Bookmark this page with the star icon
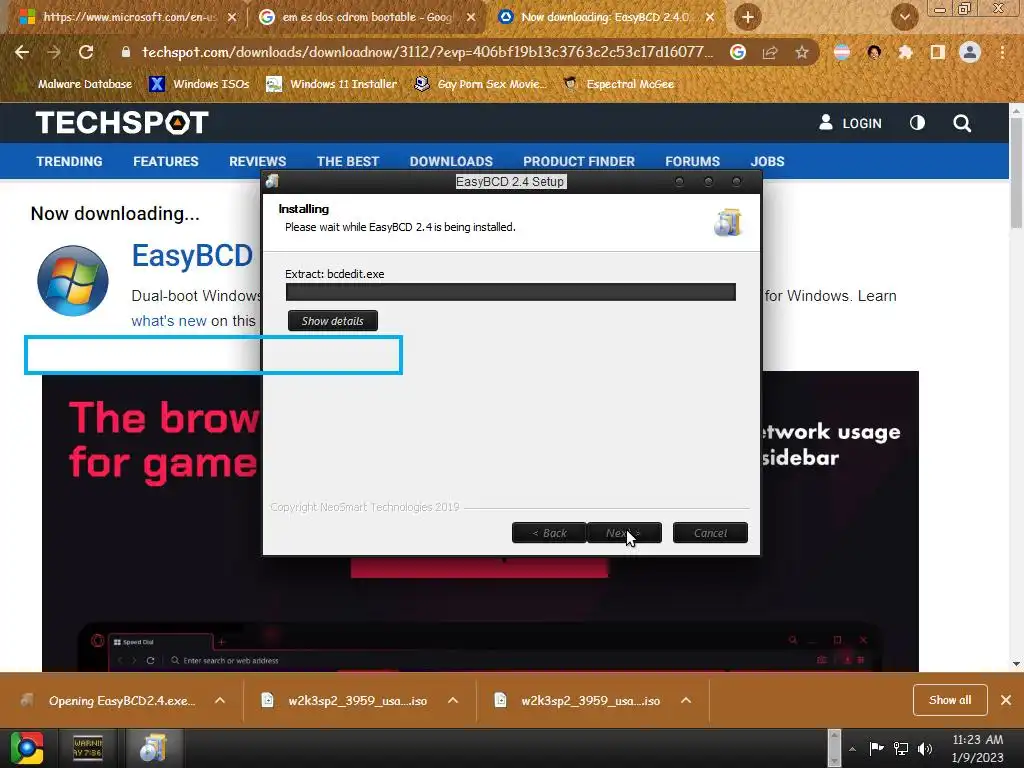1024x768 pixels. coord(802,52)
